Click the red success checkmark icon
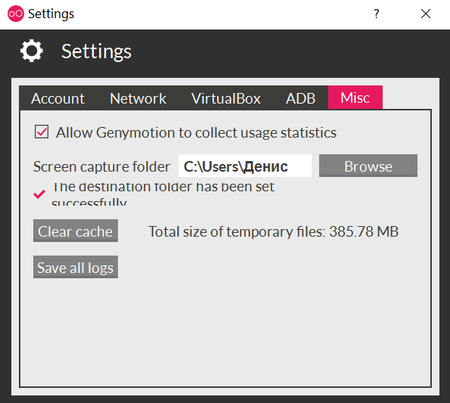 pyautogui.click(x=39, y=194)
